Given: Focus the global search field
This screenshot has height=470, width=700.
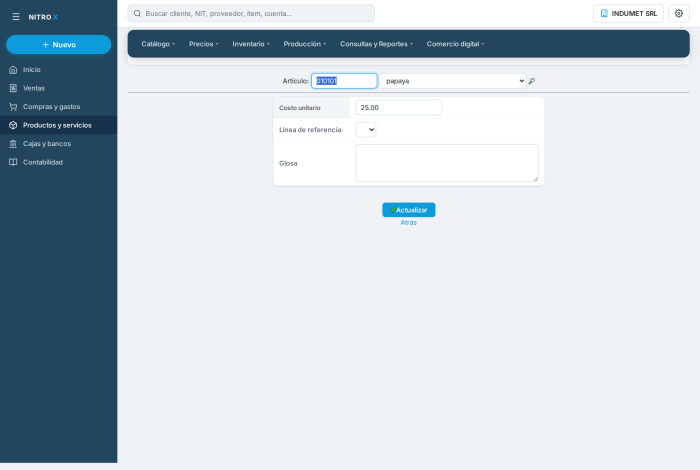Looking at the screenshot, I should pos(251,13).
